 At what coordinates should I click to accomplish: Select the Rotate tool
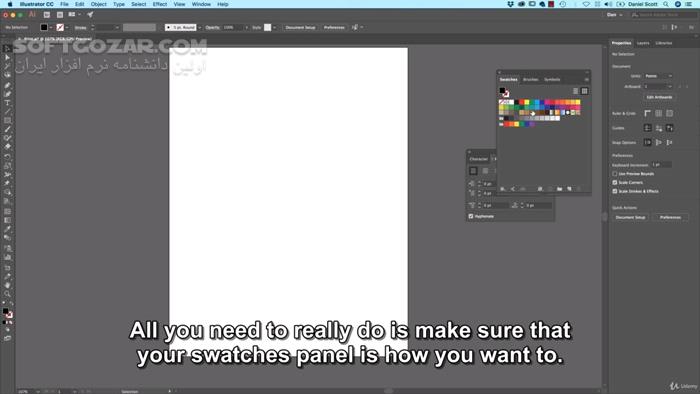click(x=7, y=157)
